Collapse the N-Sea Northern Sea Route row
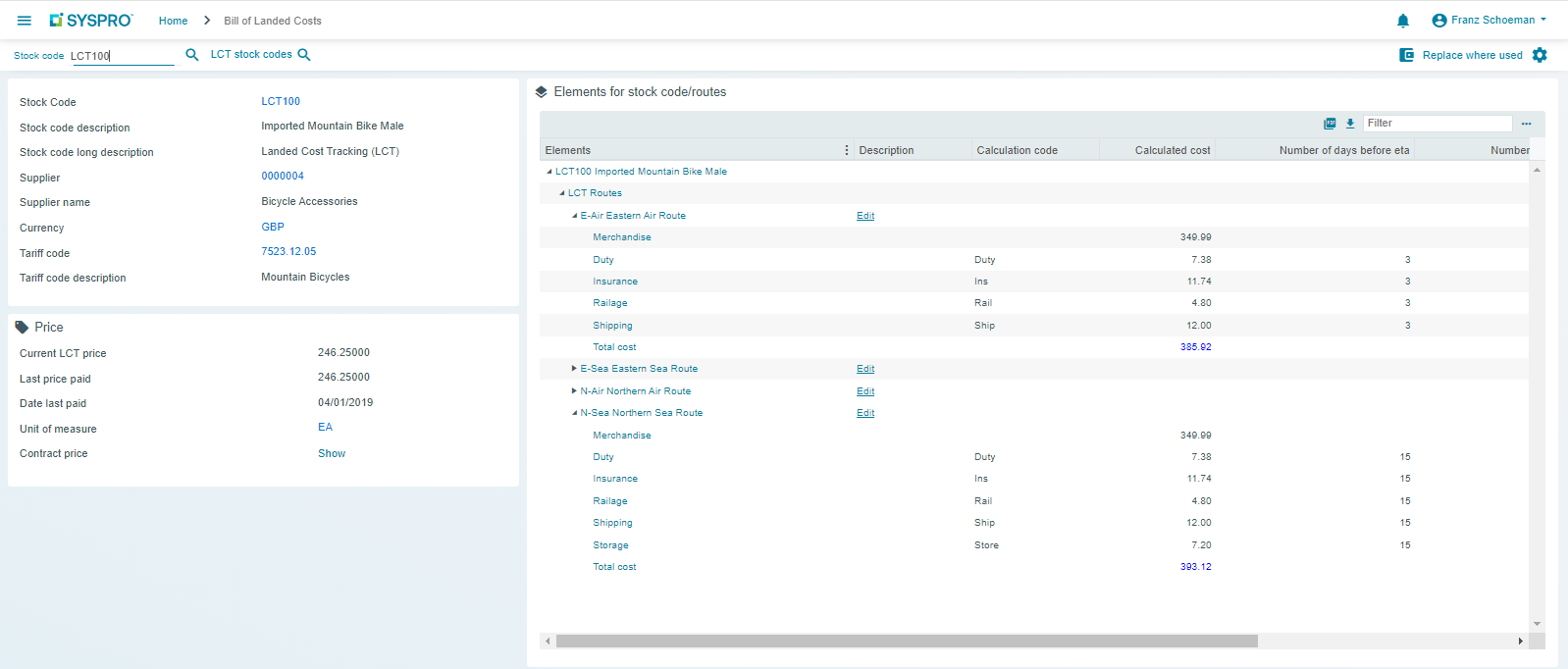The image size is (1568, 669). pyautogui.click(x=574, y=413)
